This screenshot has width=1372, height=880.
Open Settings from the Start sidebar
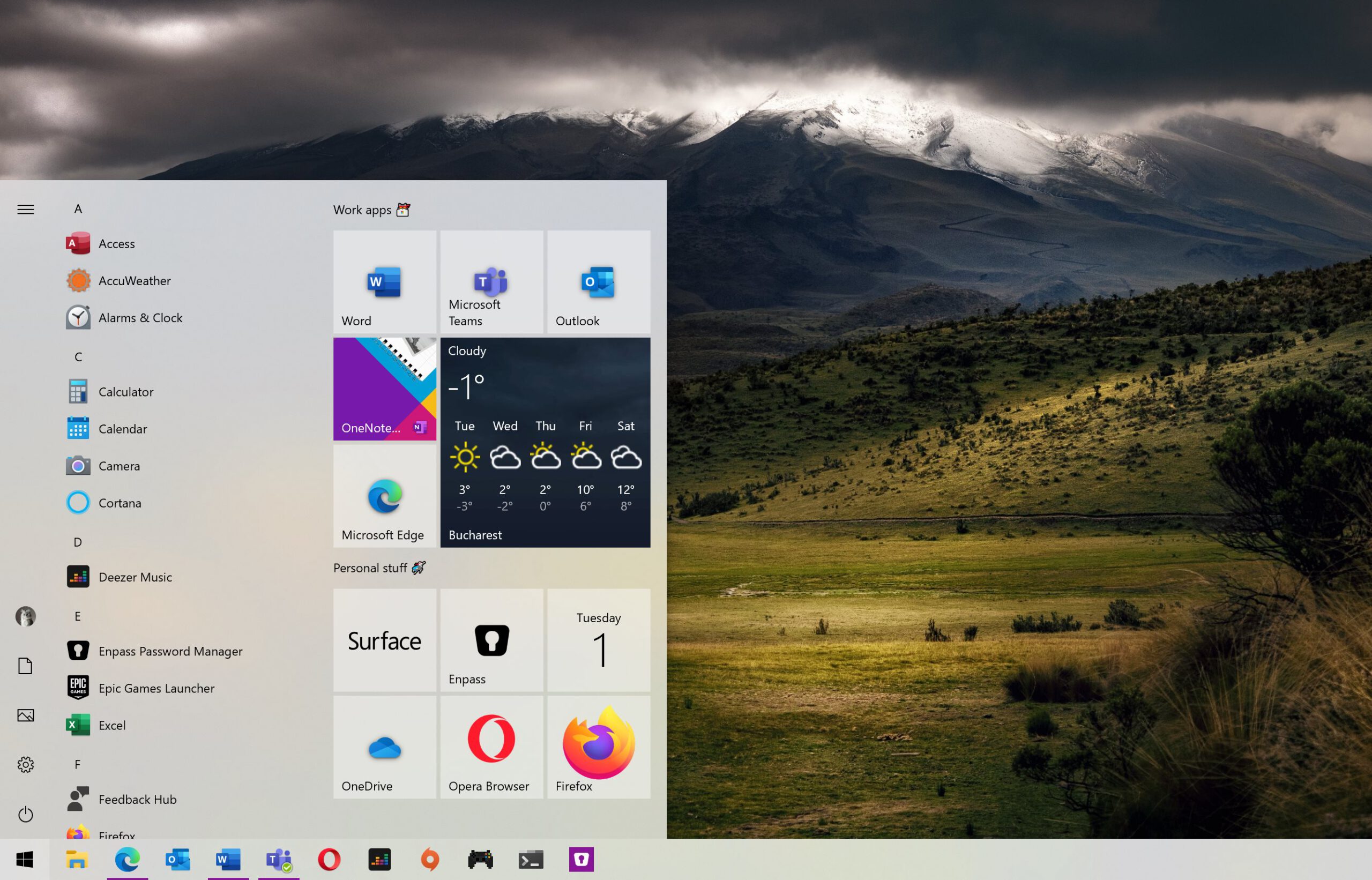pyautogui.click(x=25, y=764)
